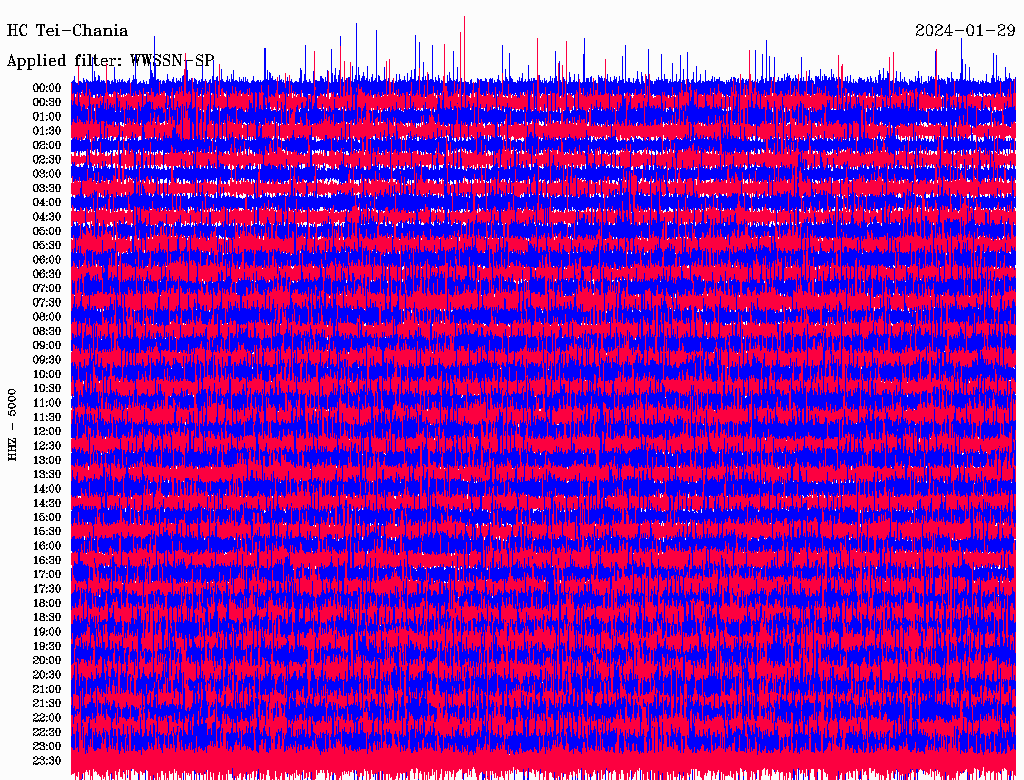Select the 17:00 time label
Screen dimensions: 1024x780
coord(47,575)
